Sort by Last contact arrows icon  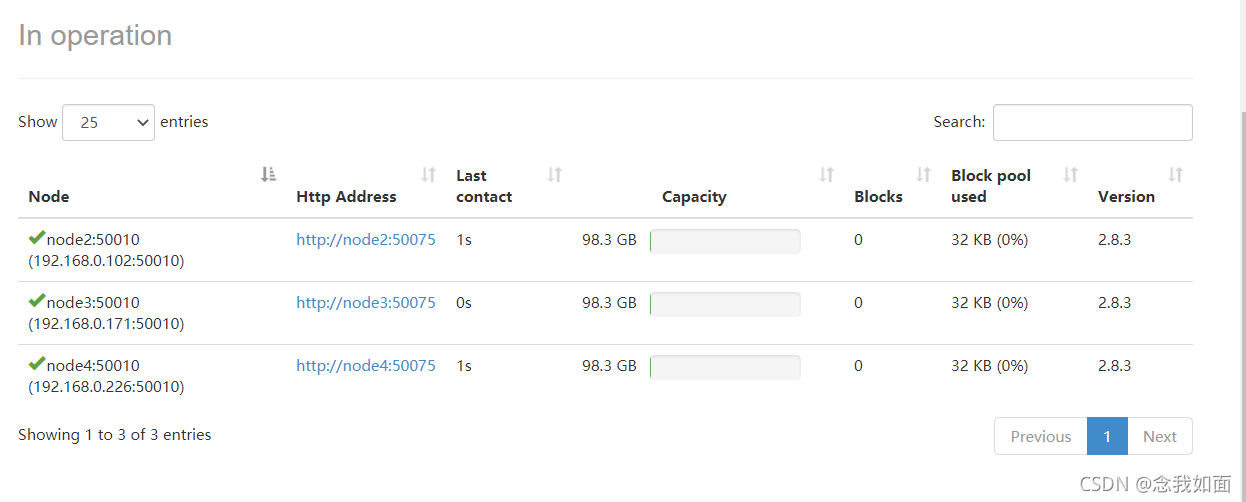[554, 175]
